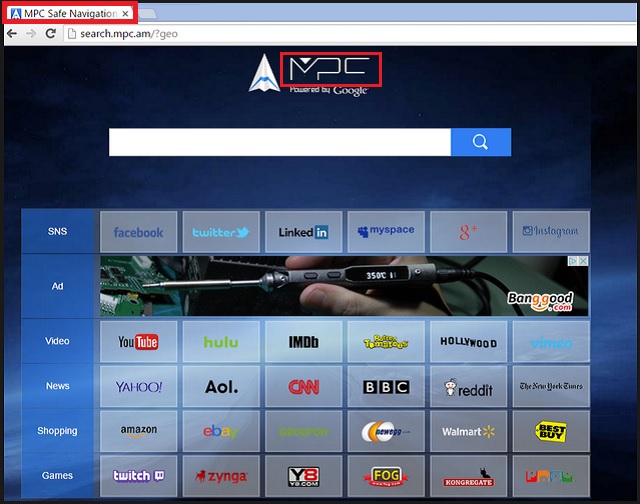Click the browser forward arrow
The image size is (640, 504).
click(31, 33)
